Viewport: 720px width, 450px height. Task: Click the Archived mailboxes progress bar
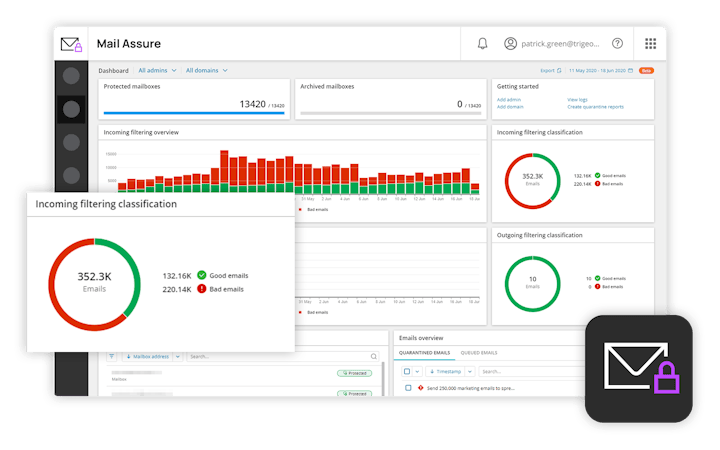390,112
